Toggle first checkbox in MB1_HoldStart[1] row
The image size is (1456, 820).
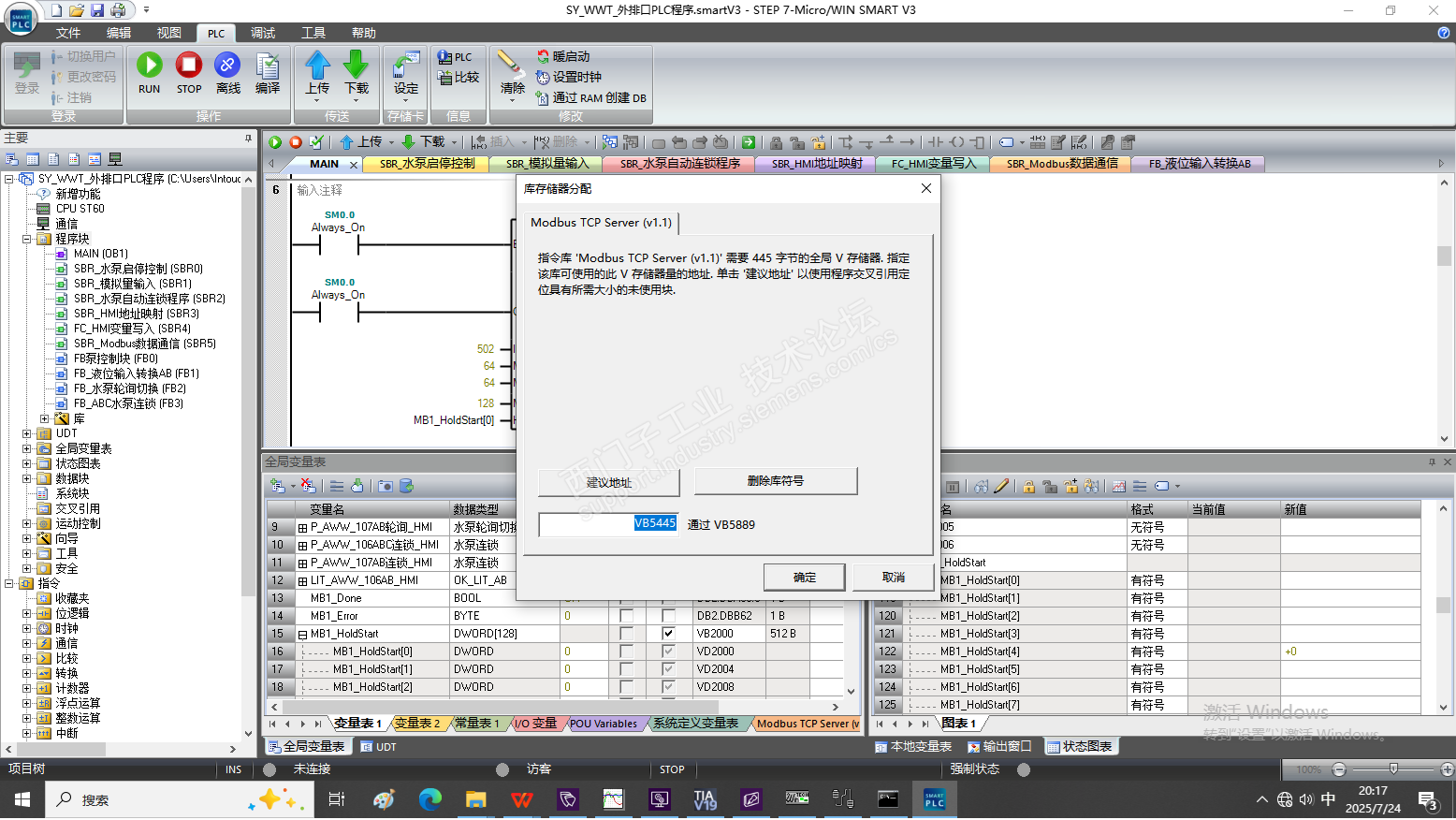(626, 669)
